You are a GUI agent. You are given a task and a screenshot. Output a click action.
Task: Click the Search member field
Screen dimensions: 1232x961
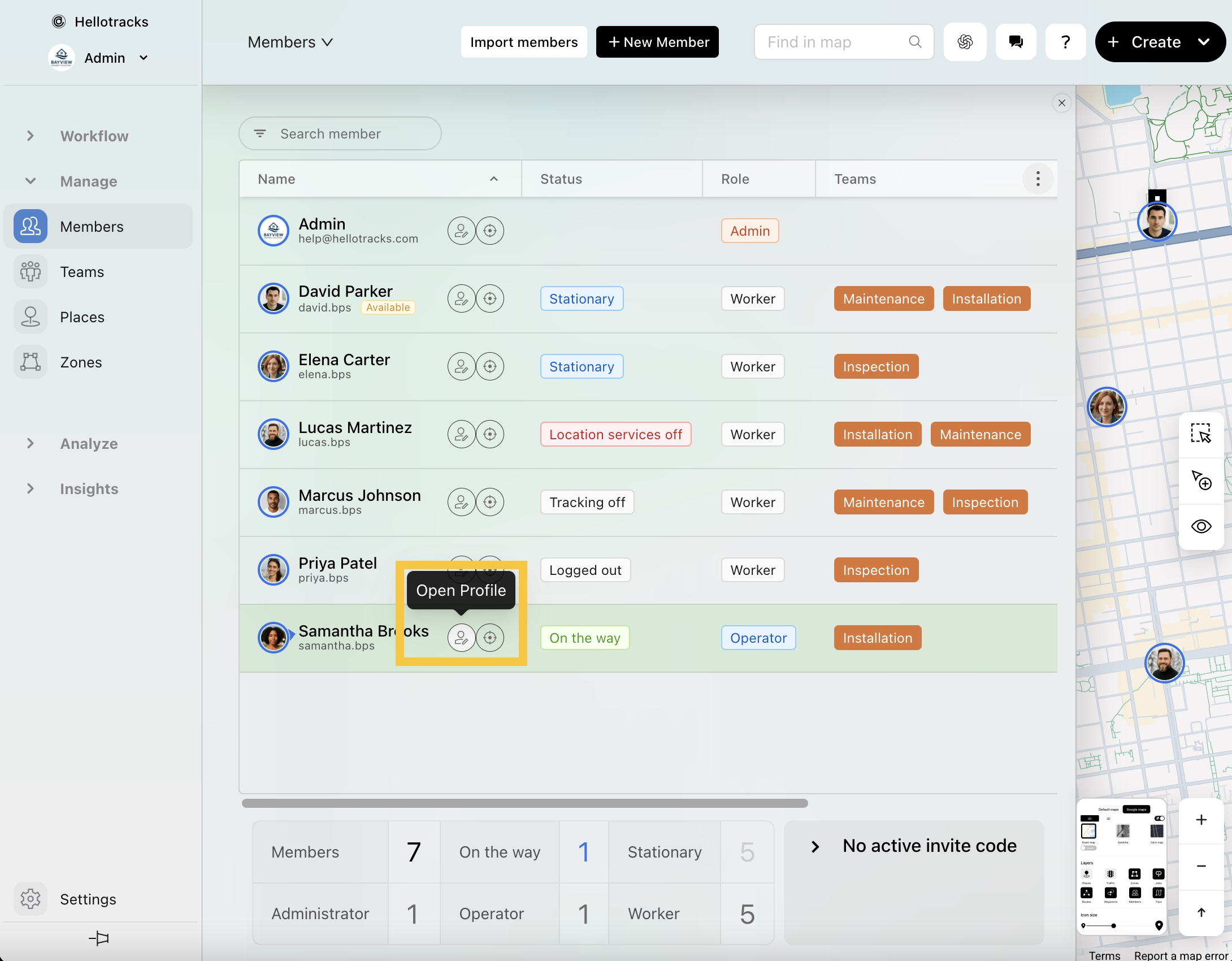point(340,133)
